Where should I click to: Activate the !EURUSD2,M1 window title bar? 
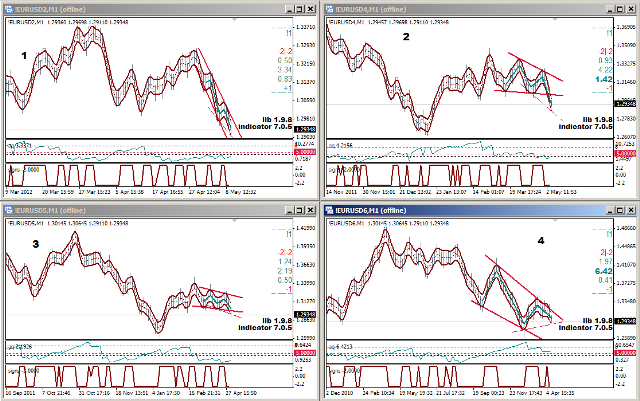pyautogui.click(x=150, y=9)
